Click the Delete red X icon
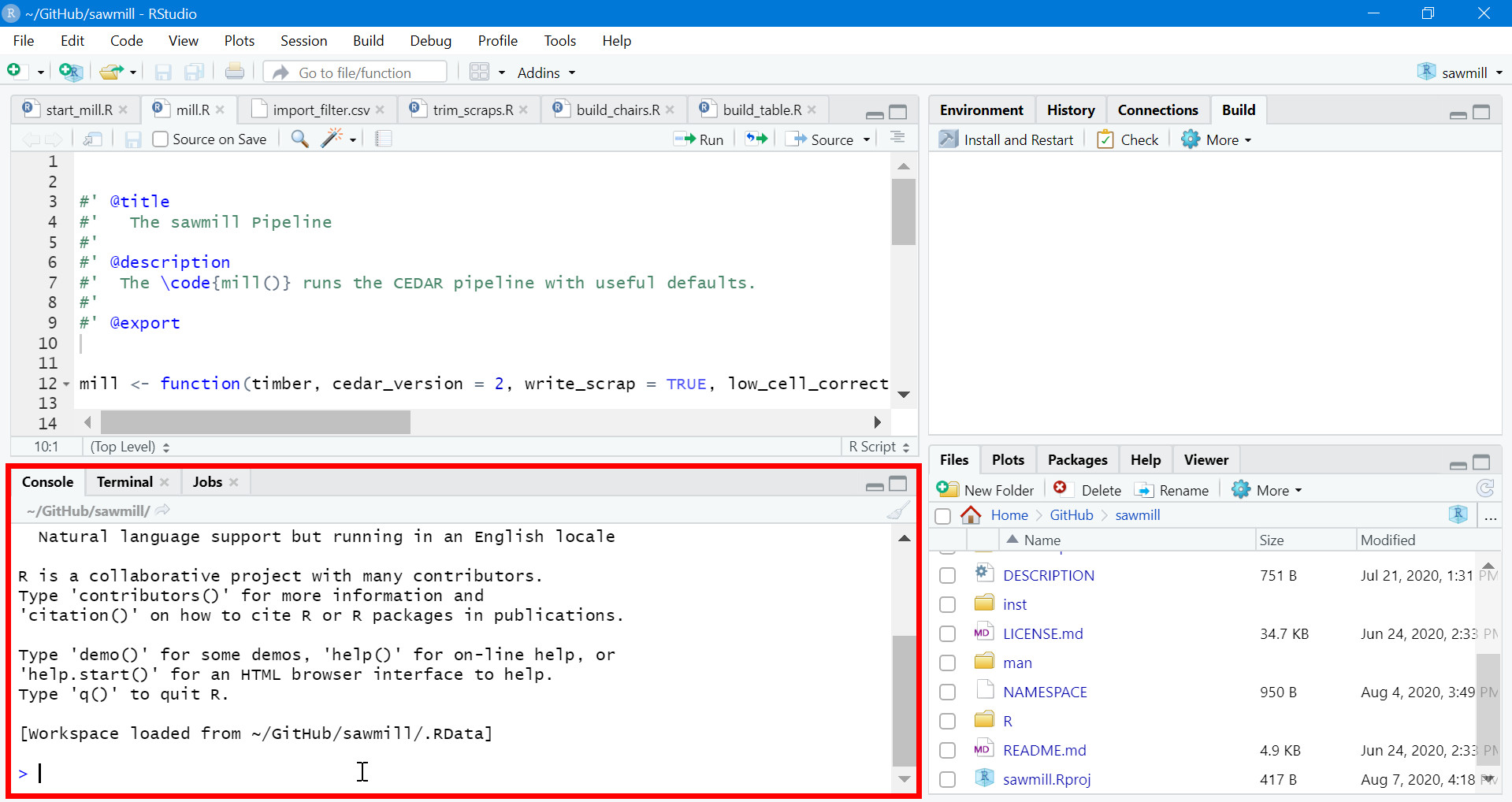This screenshot has width=1512, height=802. tap(1061, 488)
